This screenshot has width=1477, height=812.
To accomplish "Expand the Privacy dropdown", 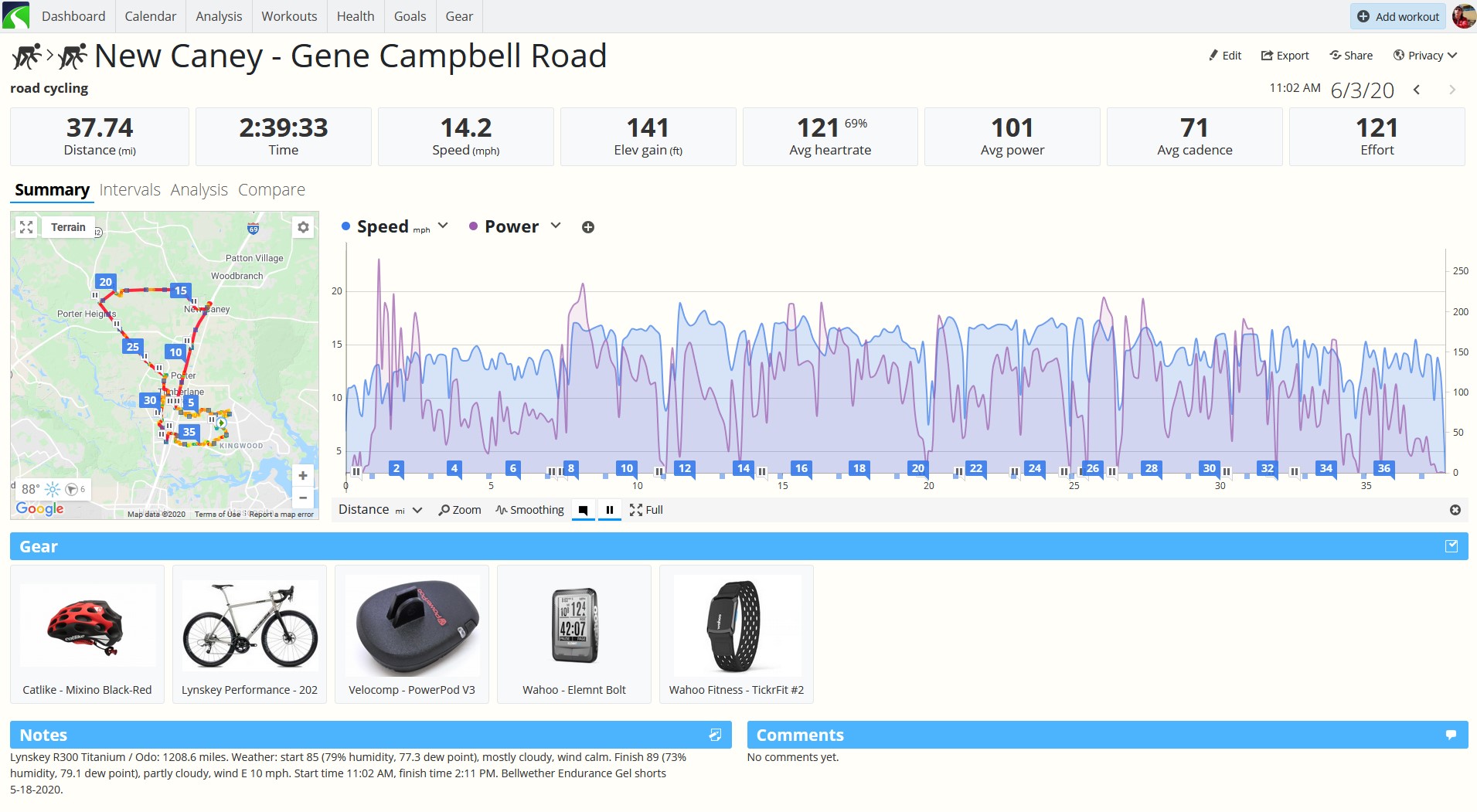I will (1424, 56).
